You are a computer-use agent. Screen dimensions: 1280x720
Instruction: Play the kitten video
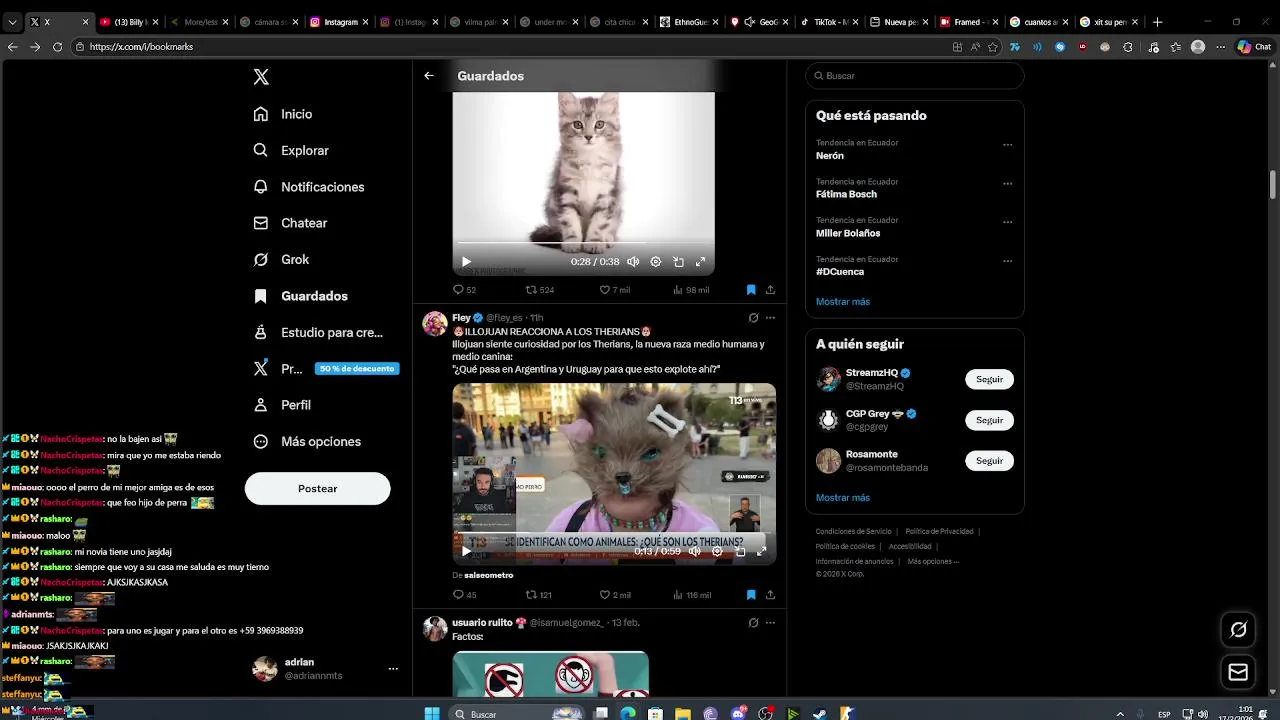[466, 262]
